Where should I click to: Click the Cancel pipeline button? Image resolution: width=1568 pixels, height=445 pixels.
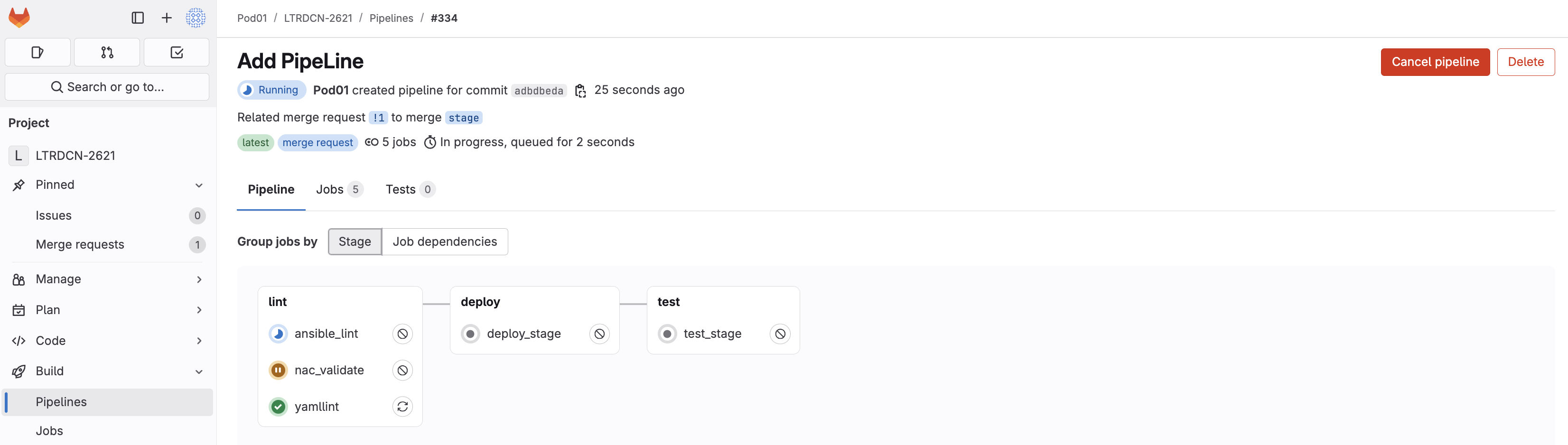1435,62
